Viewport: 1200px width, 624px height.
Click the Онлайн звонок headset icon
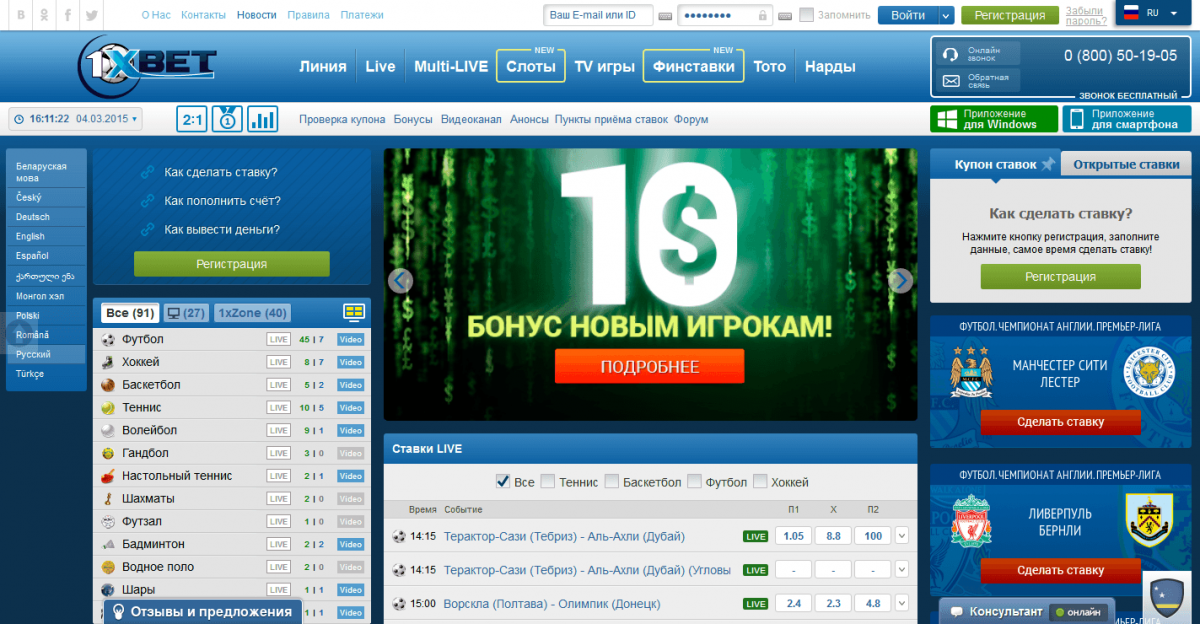[952, 54]
